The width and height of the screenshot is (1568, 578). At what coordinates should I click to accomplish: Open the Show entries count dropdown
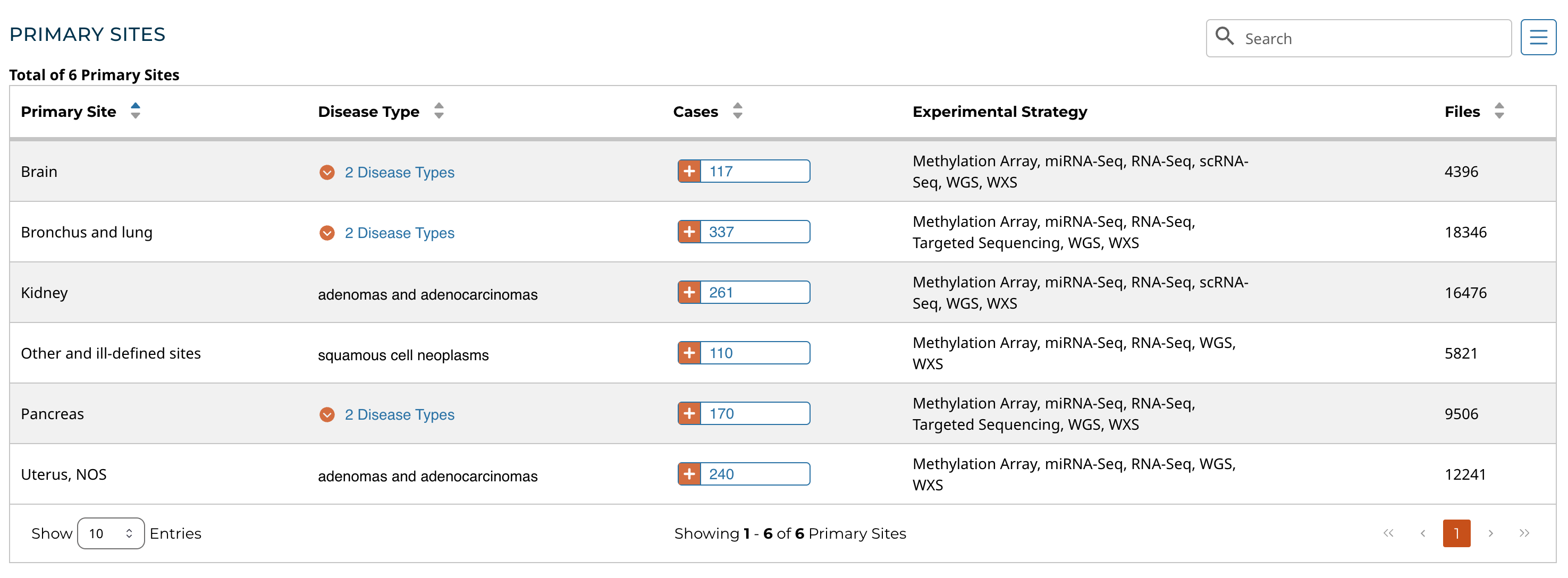[x=111, y=533]
